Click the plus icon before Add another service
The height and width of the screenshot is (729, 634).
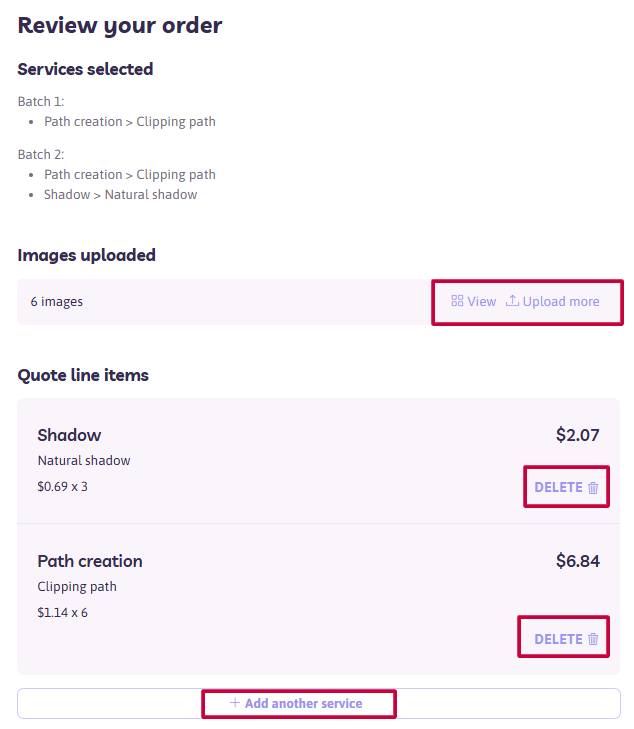tap(235, 702)
